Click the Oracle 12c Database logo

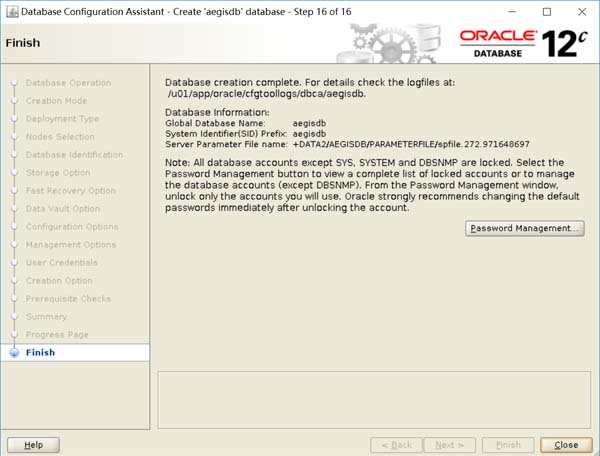523,43
